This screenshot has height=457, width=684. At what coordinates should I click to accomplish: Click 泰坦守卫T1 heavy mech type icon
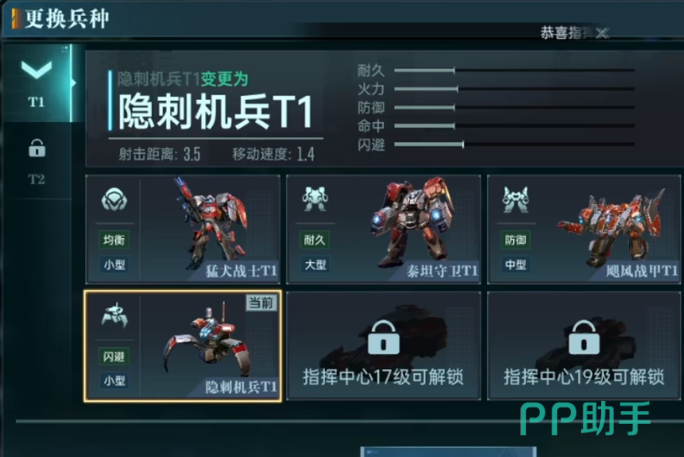315,199
